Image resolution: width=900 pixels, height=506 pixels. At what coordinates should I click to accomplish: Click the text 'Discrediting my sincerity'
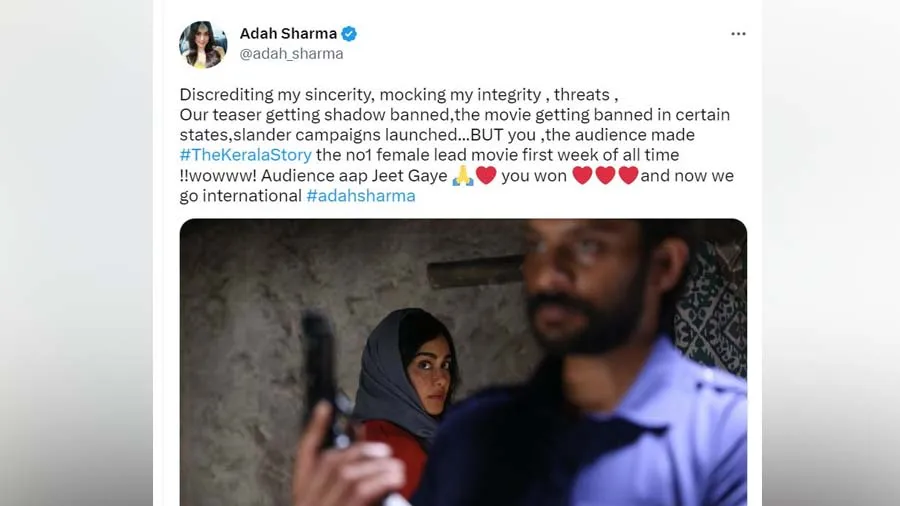[x=276, y=95]
